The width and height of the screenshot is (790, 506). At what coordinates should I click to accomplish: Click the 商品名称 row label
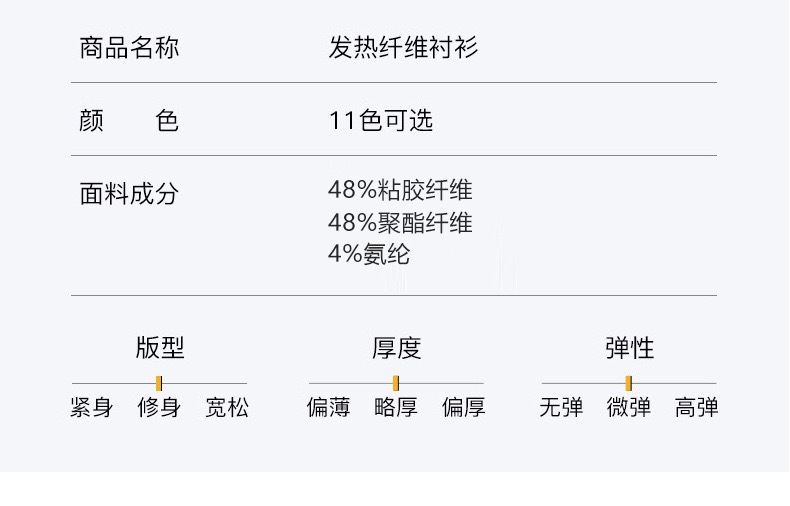129,48
